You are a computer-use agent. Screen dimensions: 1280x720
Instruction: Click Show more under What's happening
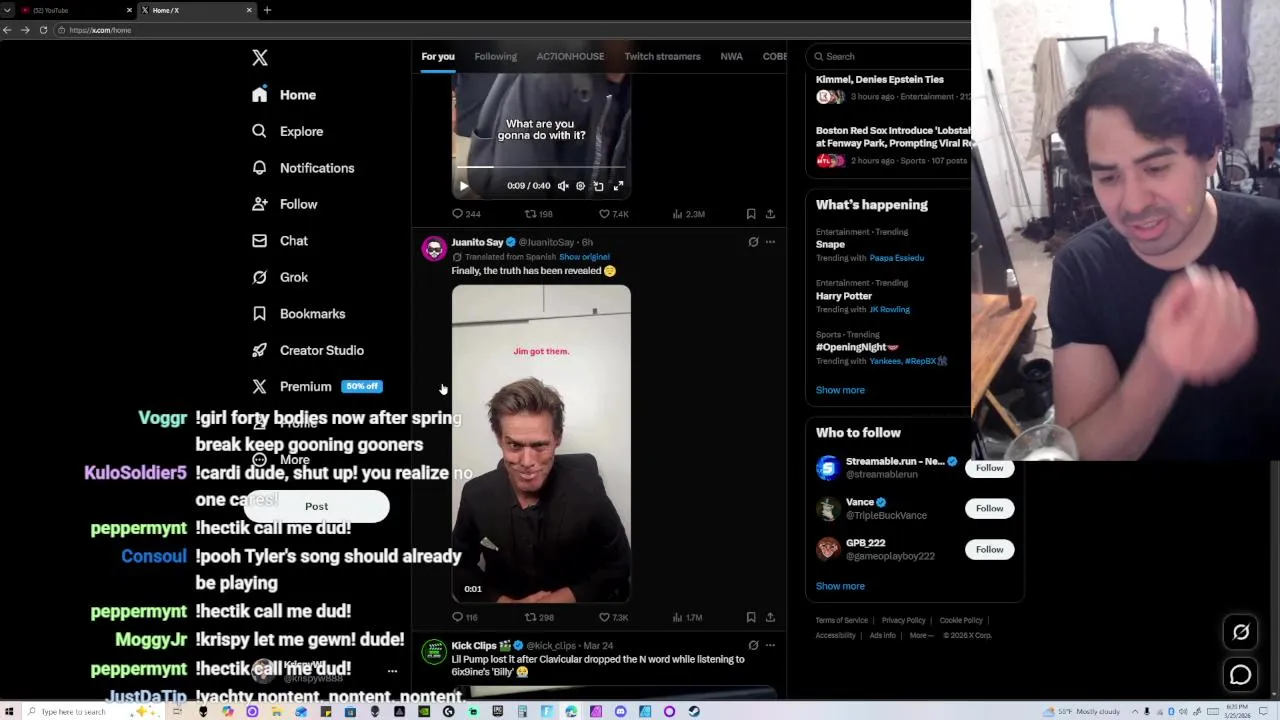click(x=840, y=390)
